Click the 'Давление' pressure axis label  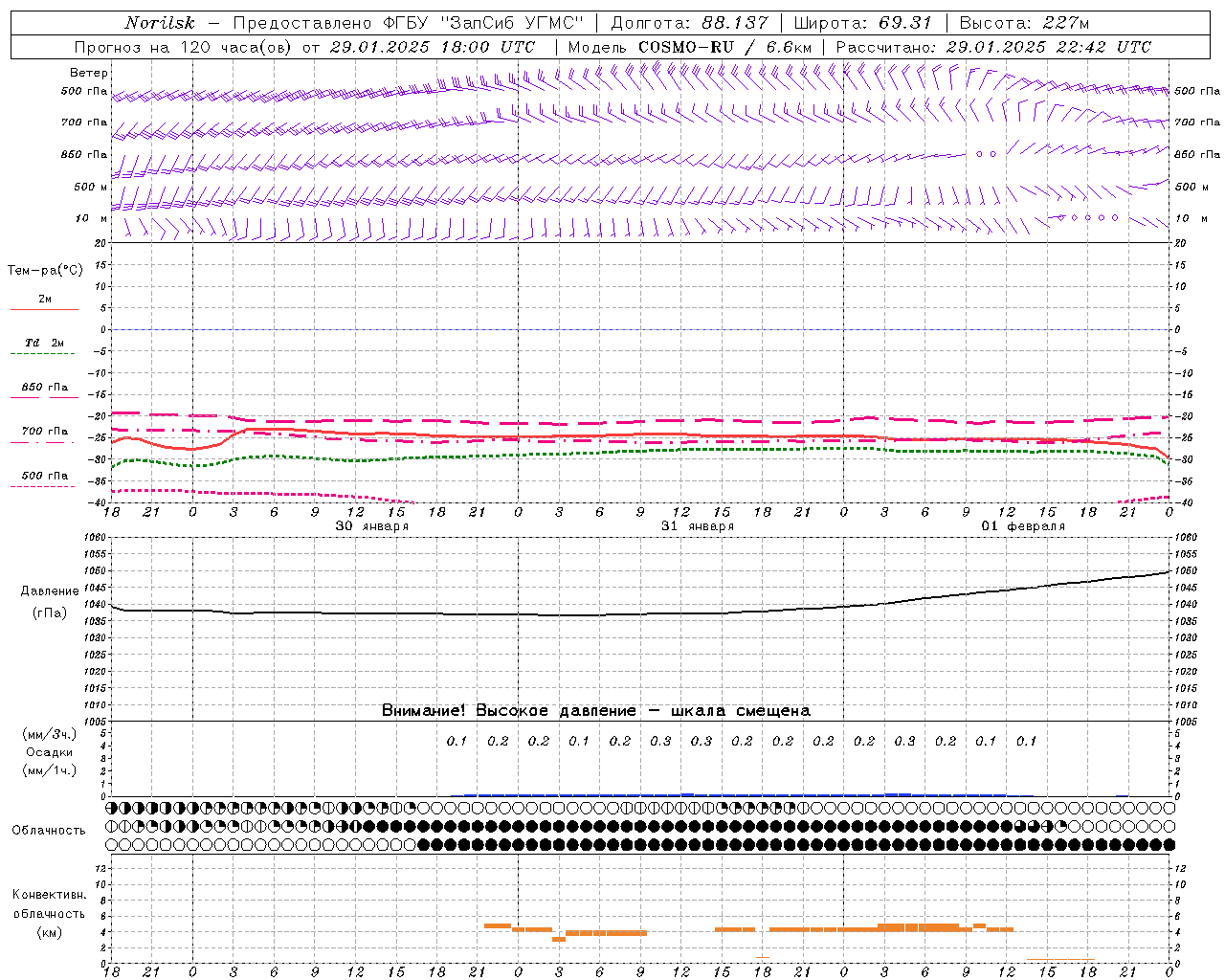coord(50,591)
